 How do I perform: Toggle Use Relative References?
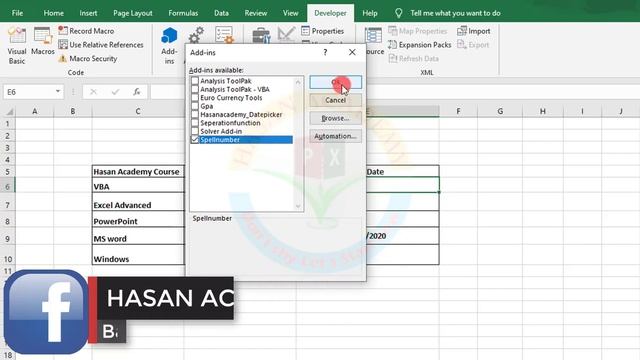[101, 45]
